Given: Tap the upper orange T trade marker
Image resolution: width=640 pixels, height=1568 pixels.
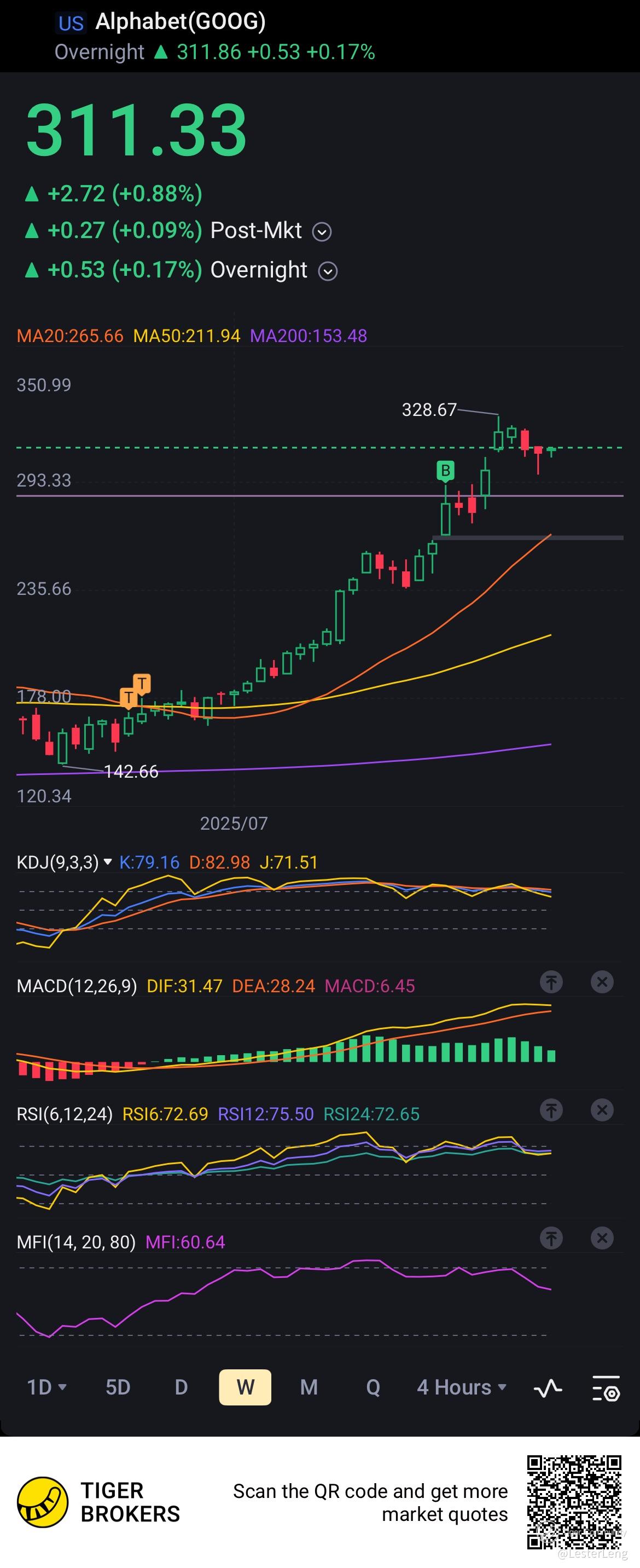Looking at the screenshot, I should click(142, 684).
